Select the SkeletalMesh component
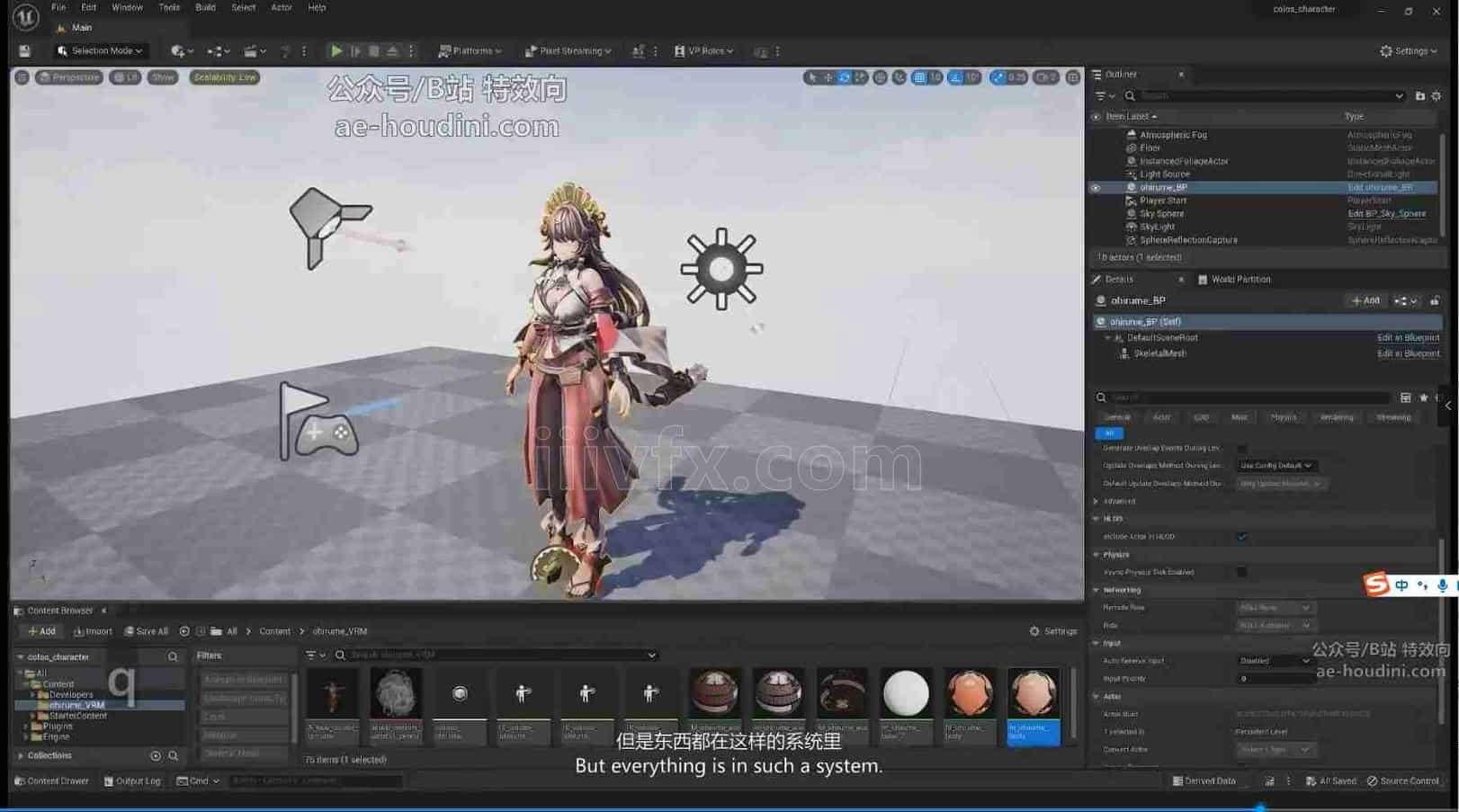1459x812 pixels. tap(1159, 354)
